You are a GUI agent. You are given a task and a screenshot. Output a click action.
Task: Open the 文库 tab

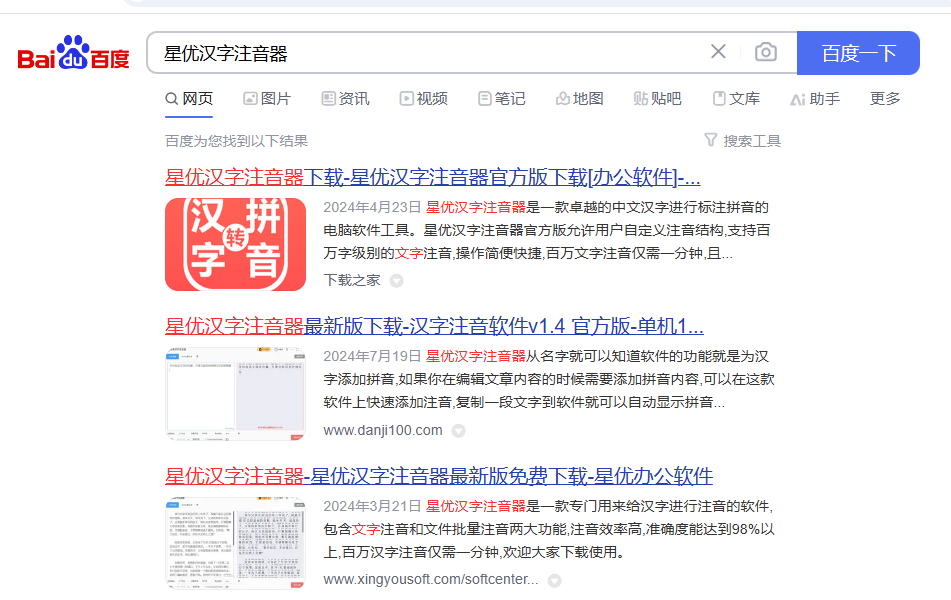pos(736,99)
